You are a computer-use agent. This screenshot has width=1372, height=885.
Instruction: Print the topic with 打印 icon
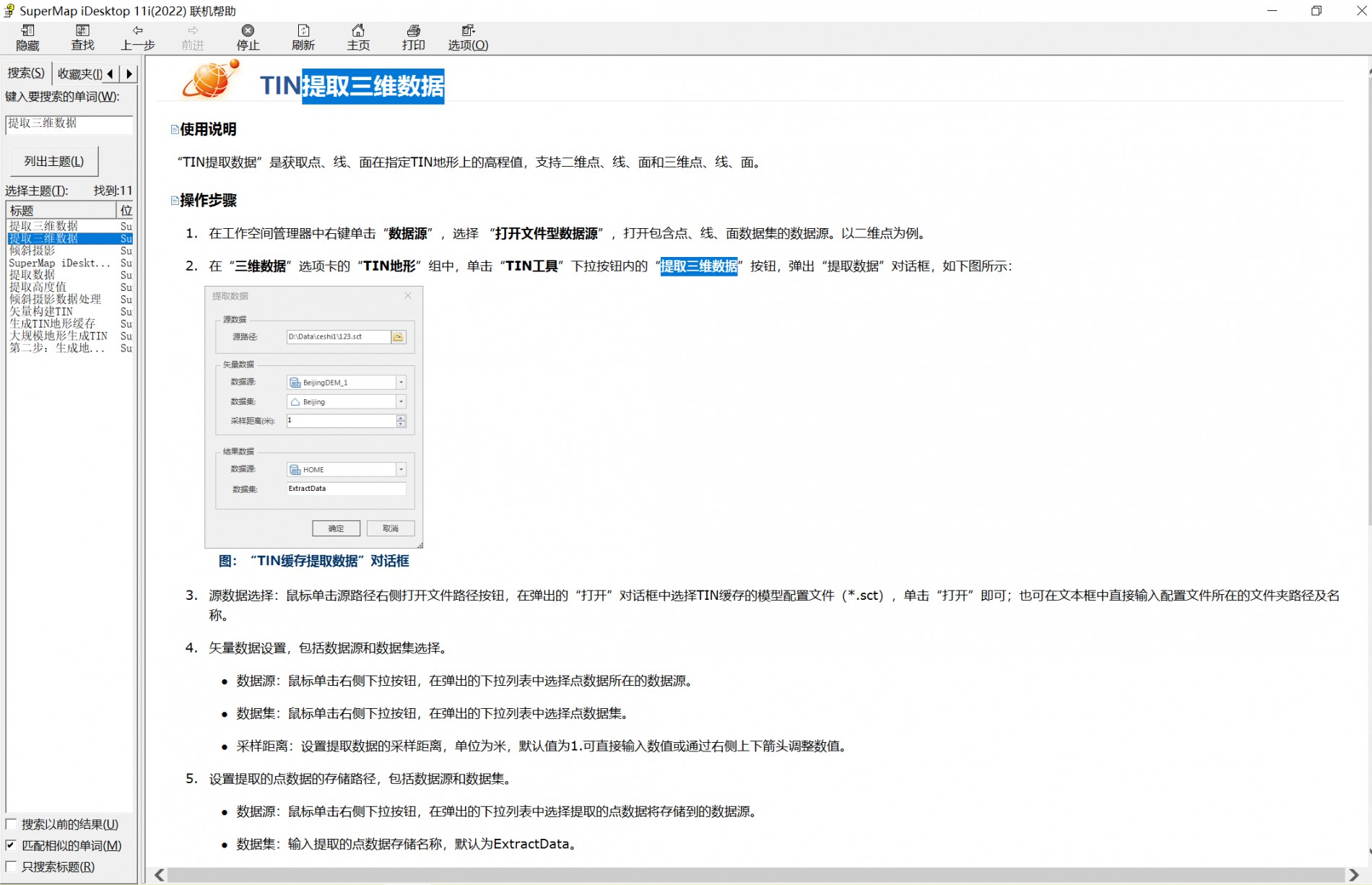pos(414,37)
